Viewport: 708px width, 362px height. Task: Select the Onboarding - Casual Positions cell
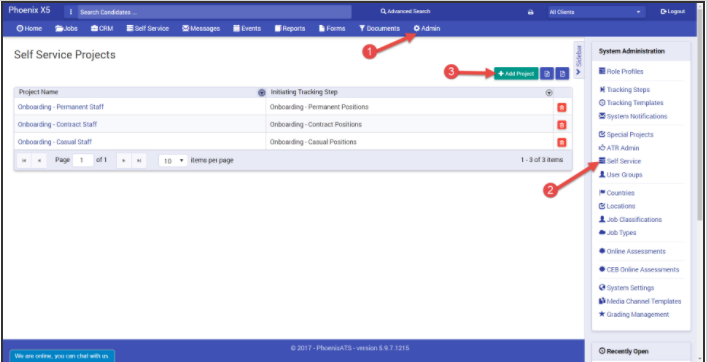pos(409,142)
